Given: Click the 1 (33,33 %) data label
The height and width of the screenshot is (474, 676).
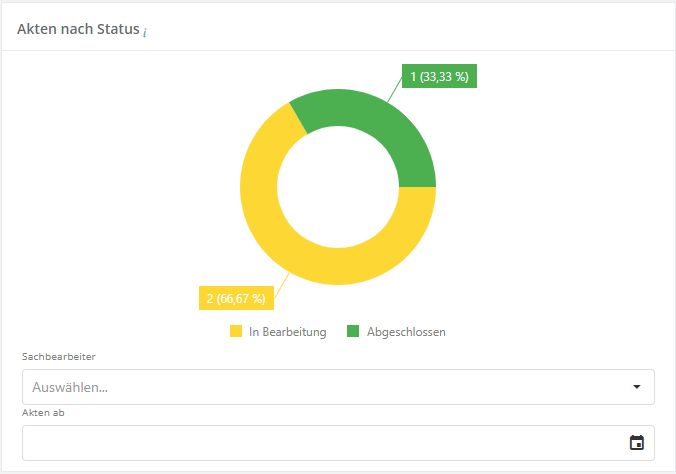Looking at the screenshot, I should click(x=439, y=77).
